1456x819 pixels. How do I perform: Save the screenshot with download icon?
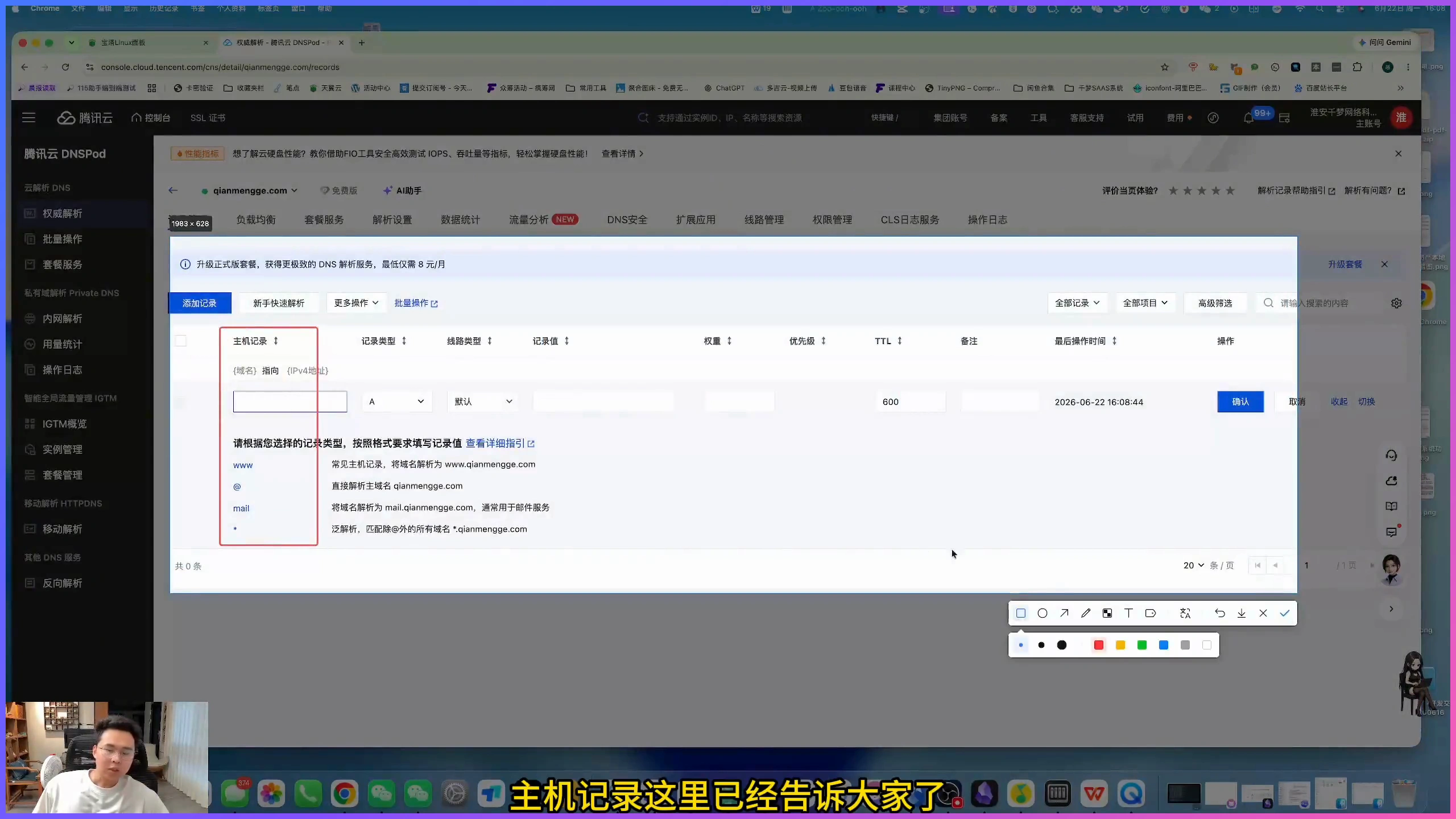click(1242, 613)
